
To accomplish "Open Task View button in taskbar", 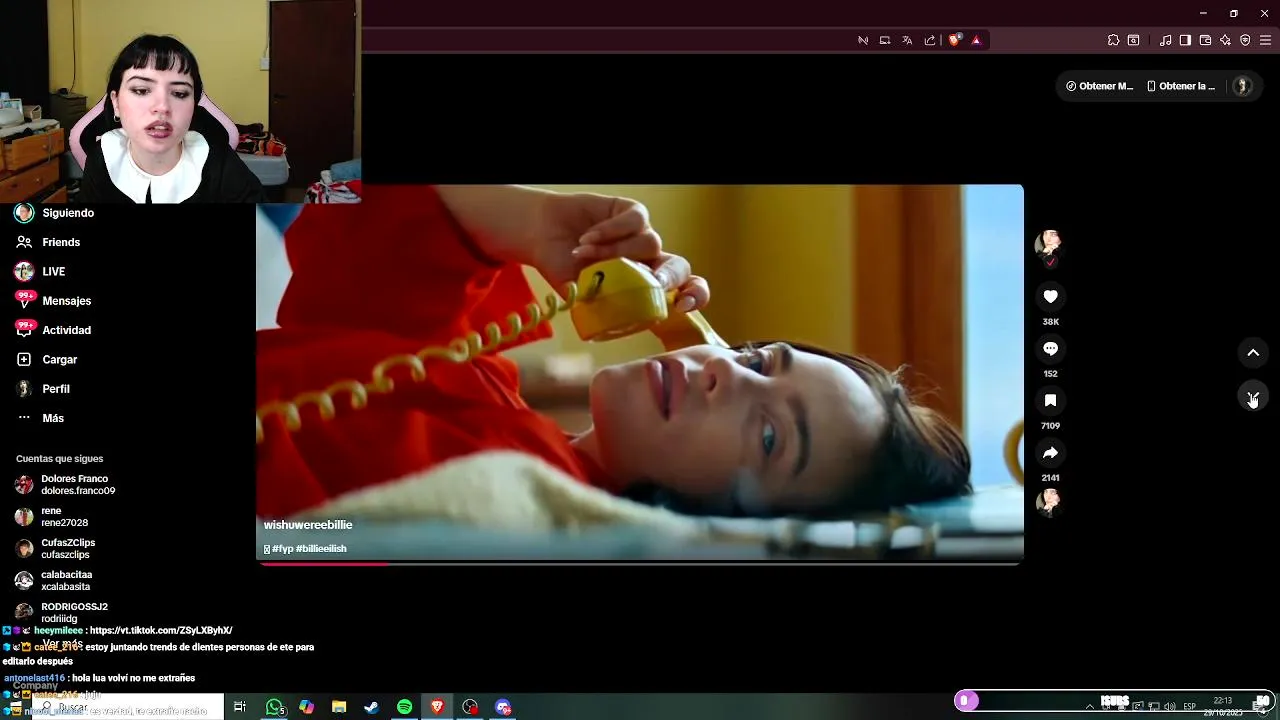I will point(240,707).
